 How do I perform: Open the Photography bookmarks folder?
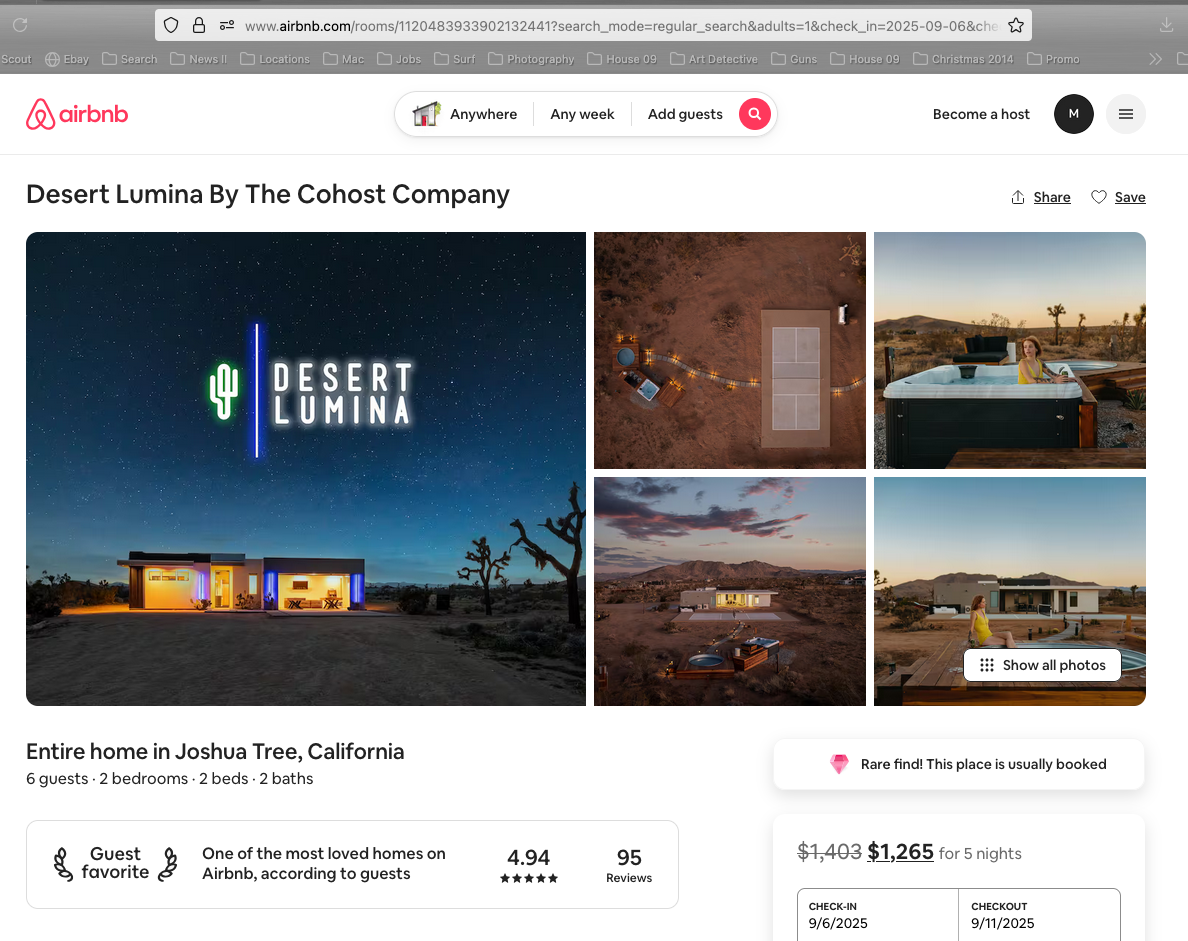[x=531, y=59]
